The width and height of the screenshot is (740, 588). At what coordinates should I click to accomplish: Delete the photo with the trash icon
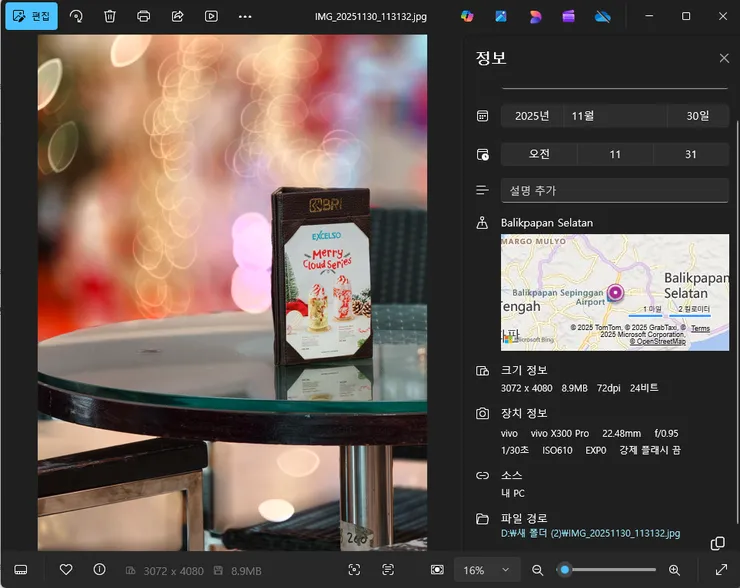tap(109, 17)
